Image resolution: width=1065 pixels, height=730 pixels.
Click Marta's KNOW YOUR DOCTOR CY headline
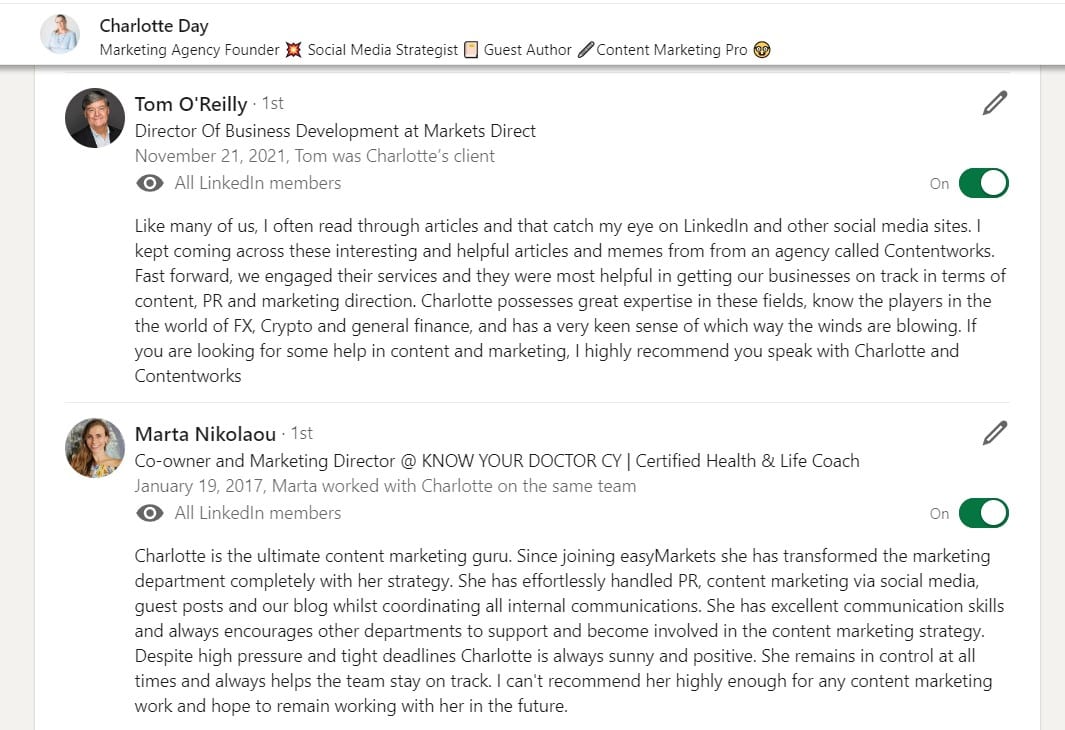[497, 461]
